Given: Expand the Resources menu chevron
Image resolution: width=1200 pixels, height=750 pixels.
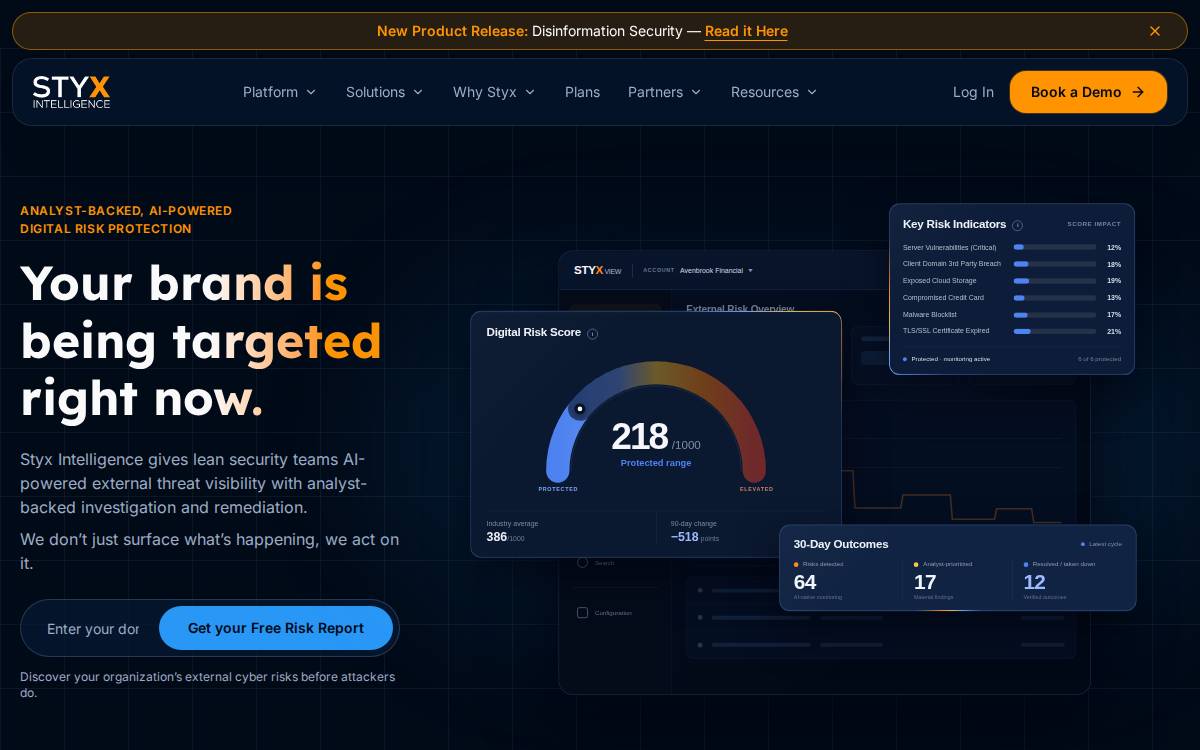Looking at the screenshot, I should pos(812,92).
